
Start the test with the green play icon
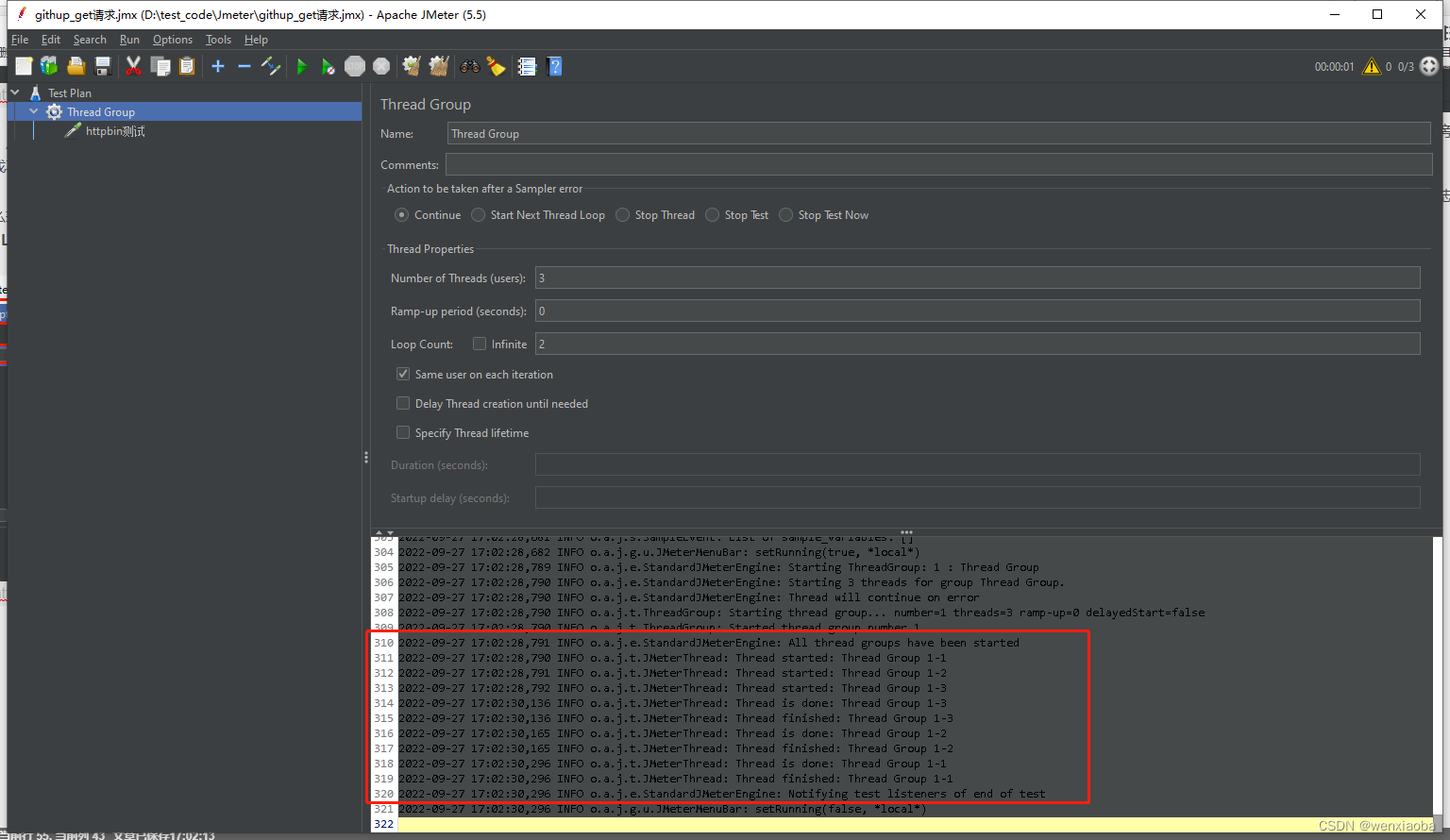point(302,66)
